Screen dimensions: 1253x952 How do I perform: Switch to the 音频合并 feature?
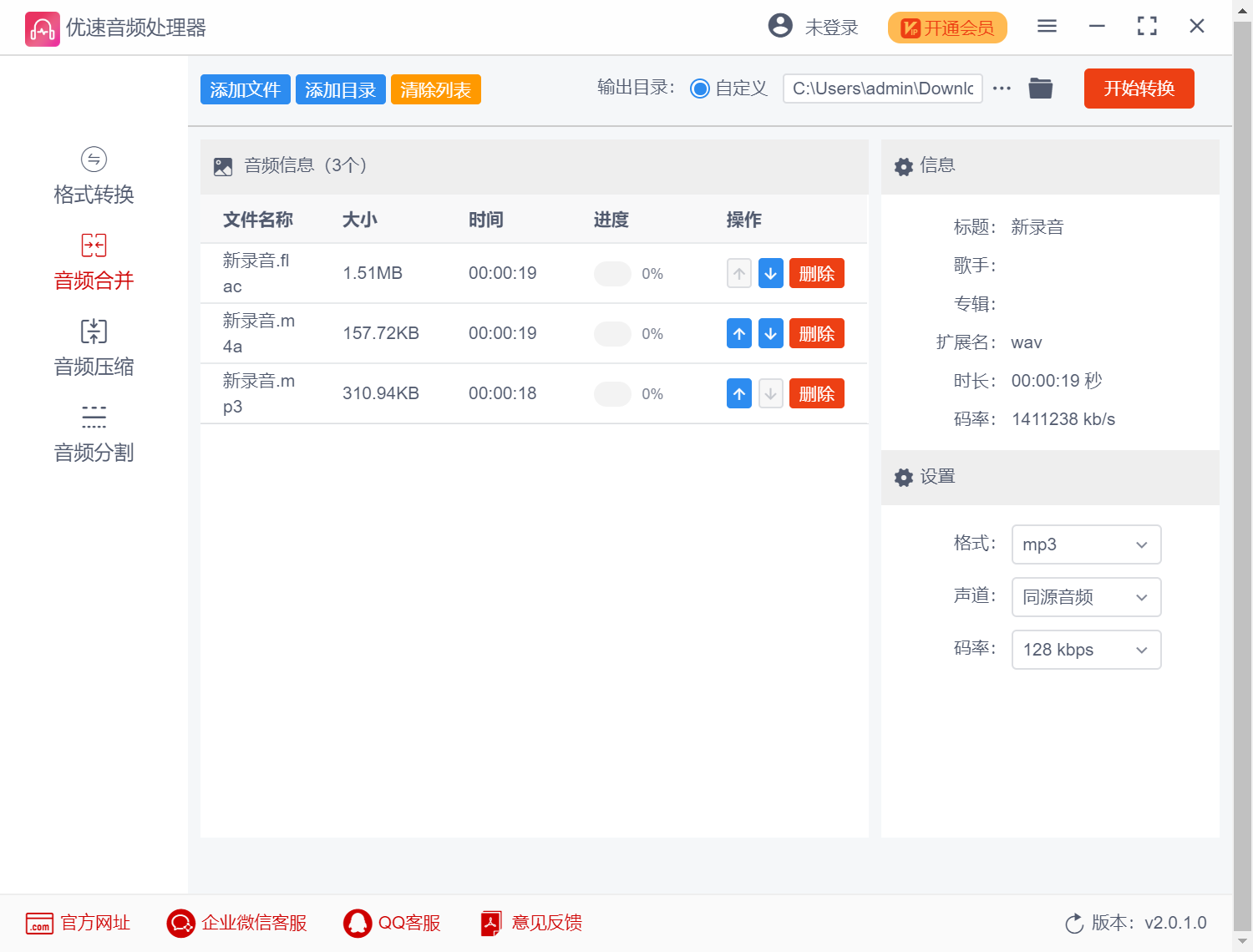93,261
